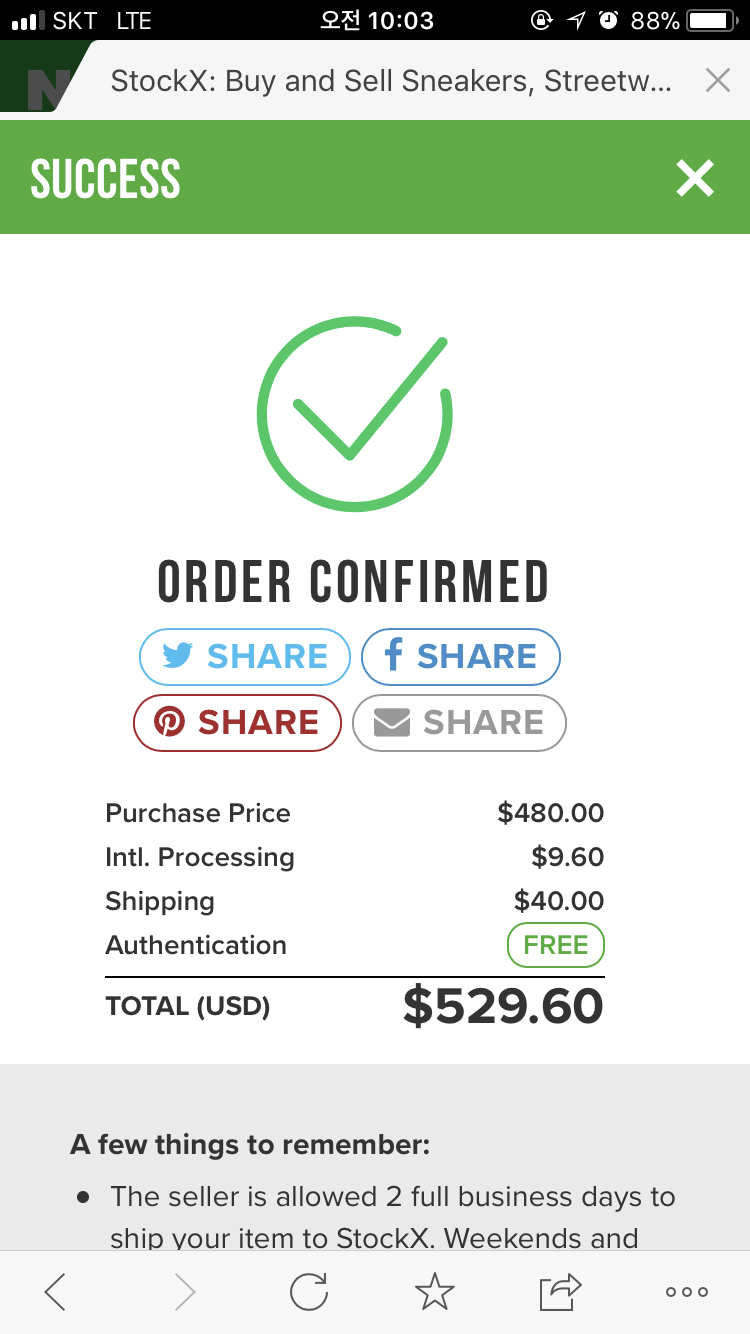
Task: Tap the Purchase Price row
Action: pyautogui.click(x=354, y=813)
